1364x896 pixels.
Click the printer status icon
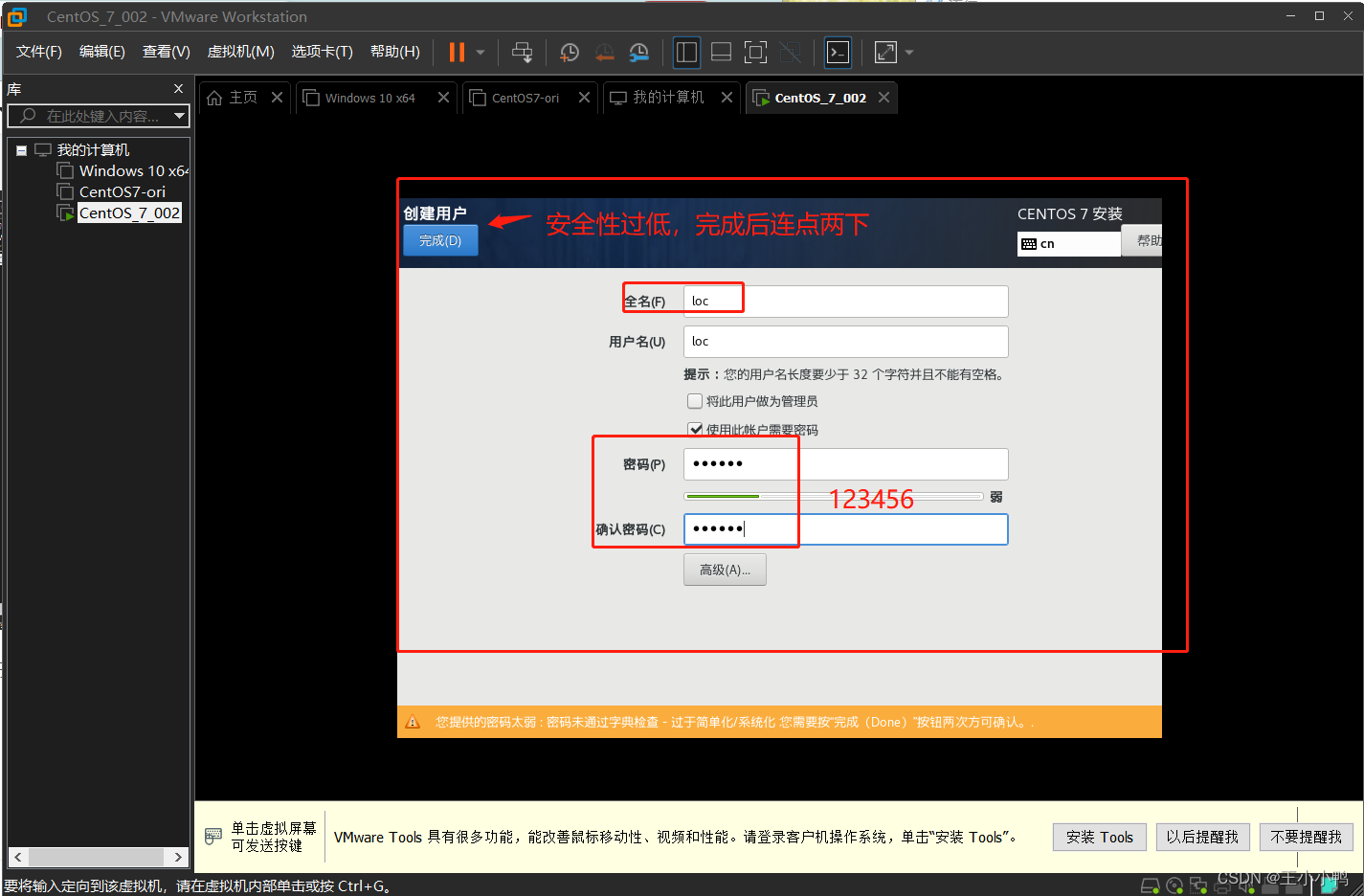click(1222, 886)
